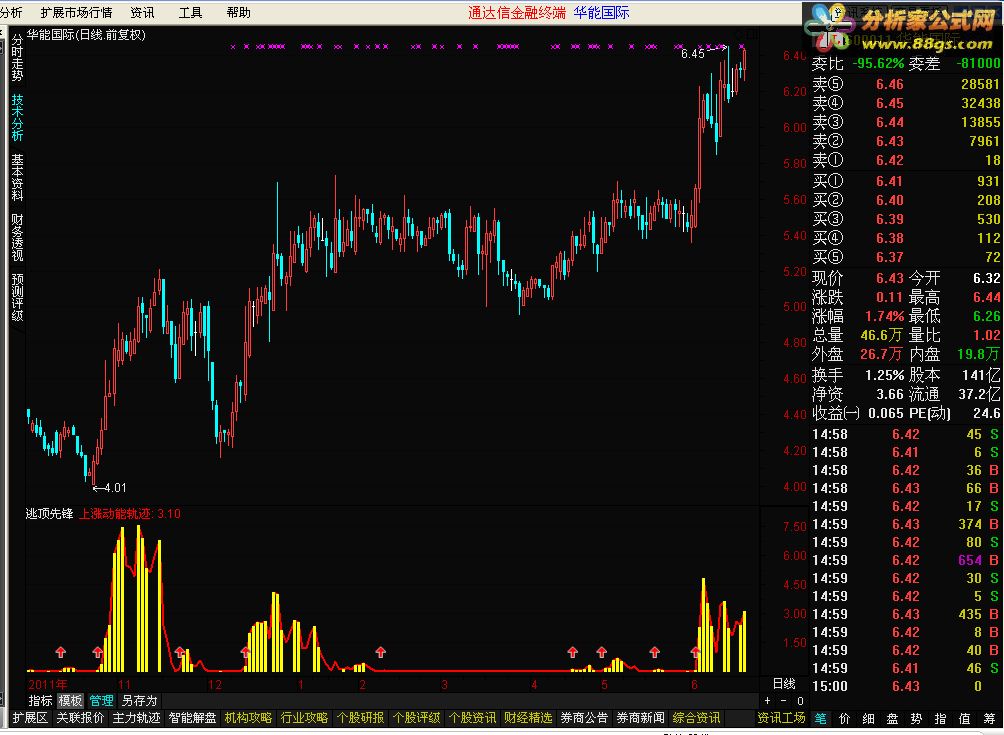This screenshot has width=1004, height=735.
Task: Open 券商新闻 in the bottom bar
Action: click(x=640, y=718)
